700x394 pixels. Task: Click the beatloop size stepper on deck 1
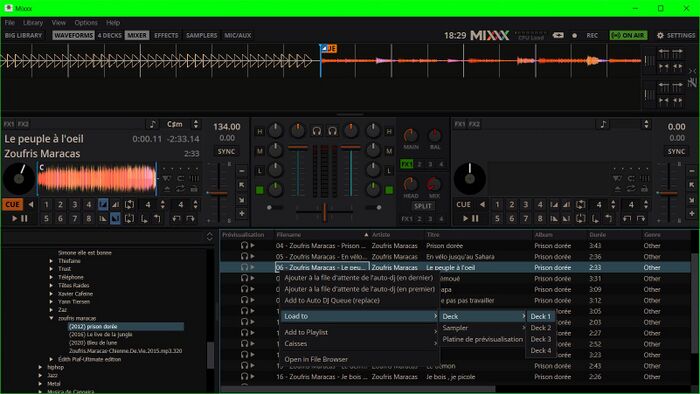[x=162, y=204]
